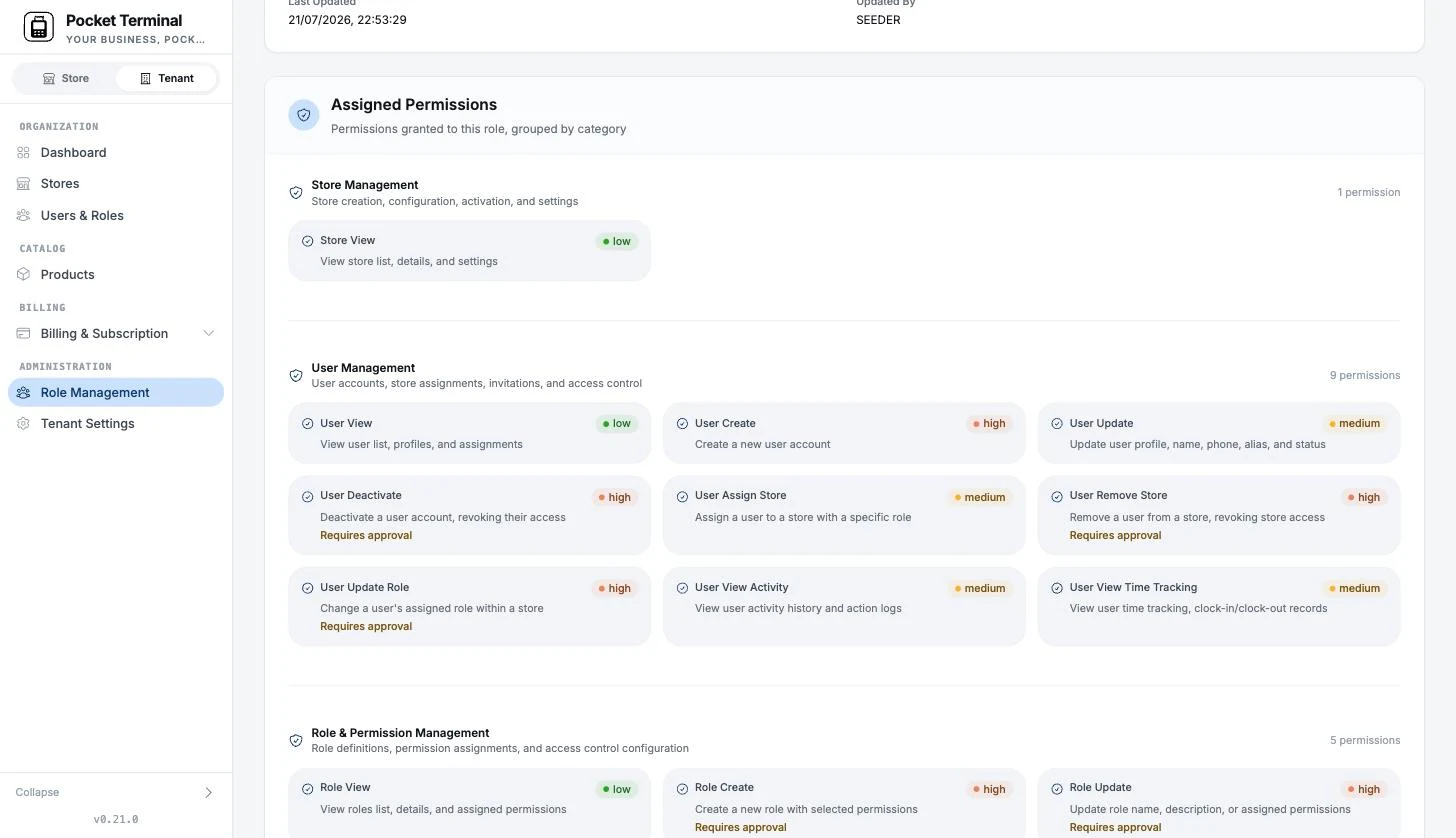Click the Products box icon

[23, 274]
